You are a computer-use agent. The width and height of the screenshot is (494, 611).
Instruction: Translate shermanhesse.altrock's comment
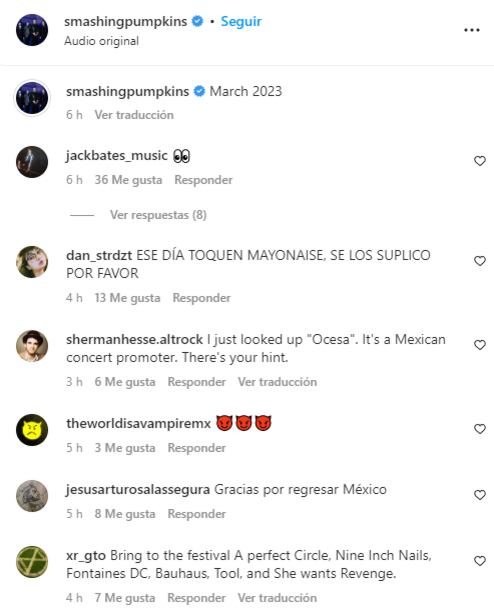click(x=277, y=382)
